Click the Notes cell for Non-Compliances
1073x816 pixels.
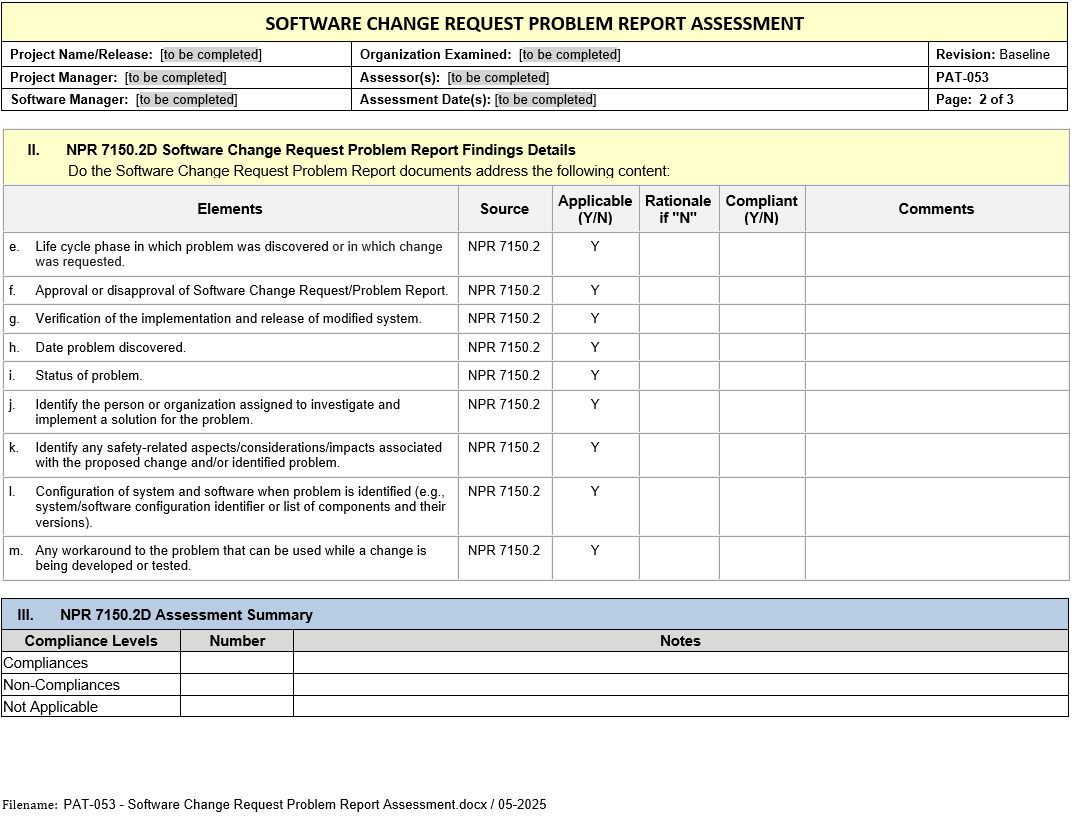point(680,685)
